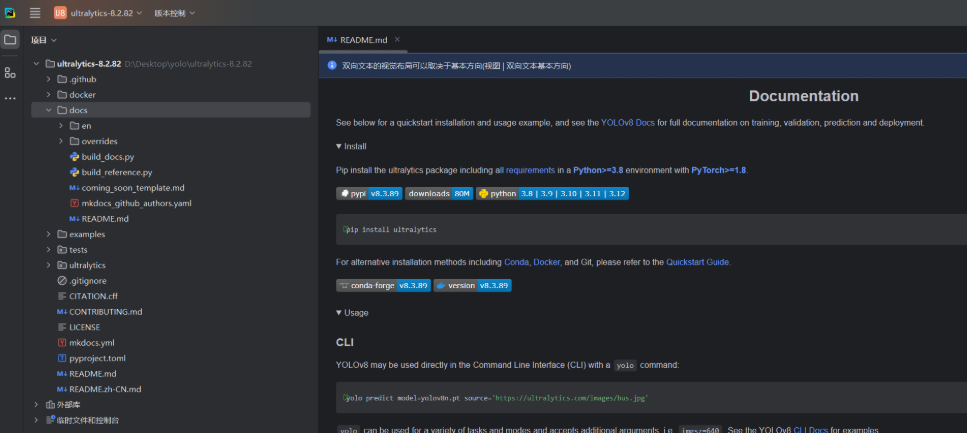Click the pip install ultralytics code block
This screenshot has height=433, width=967.
point(651,229)
